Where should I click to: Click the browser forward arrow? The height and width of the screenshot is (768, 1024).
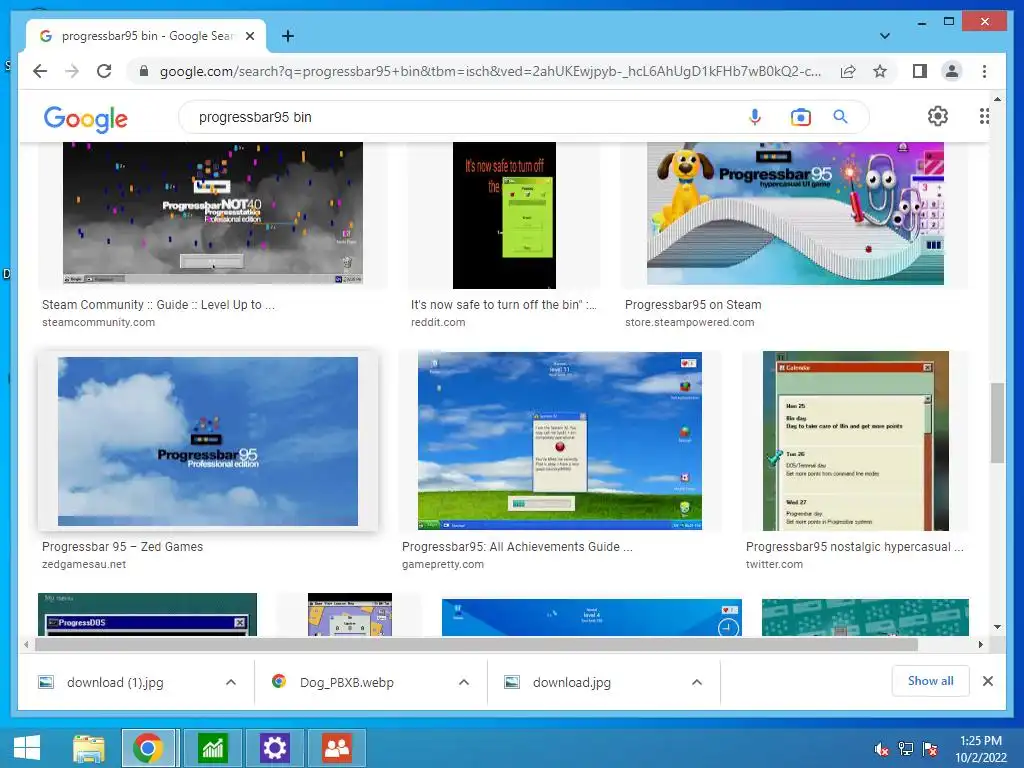[72, 71]
